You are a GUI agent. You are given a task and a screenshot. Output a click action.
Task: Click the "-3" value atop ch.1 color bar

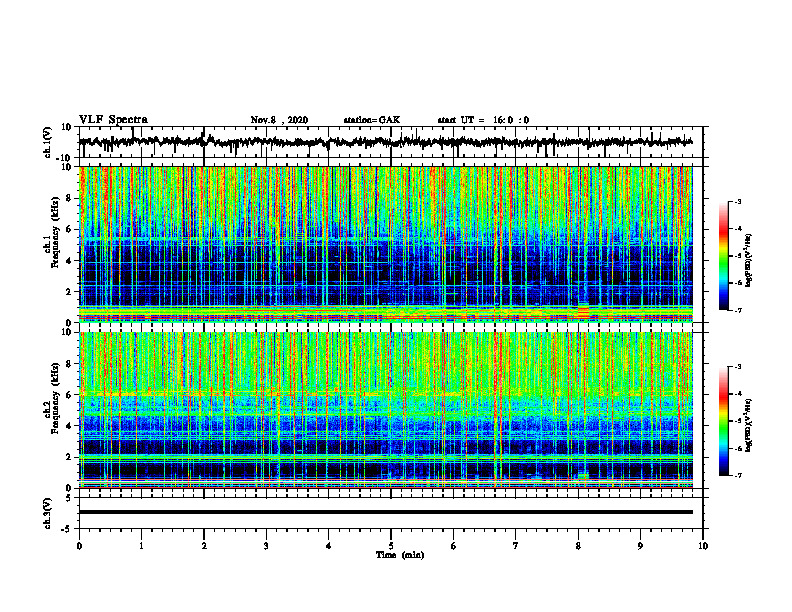coord(737,201)
